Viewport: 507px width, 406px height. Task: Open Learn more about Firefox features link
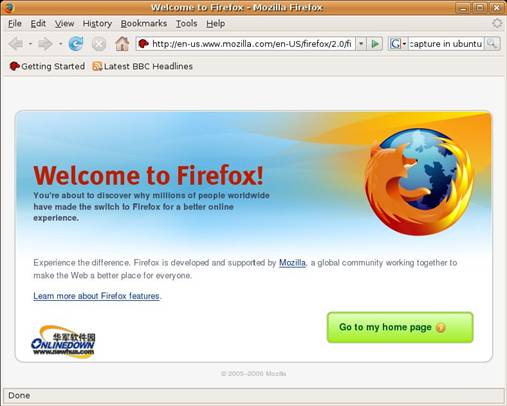click(x=96, y=296)
